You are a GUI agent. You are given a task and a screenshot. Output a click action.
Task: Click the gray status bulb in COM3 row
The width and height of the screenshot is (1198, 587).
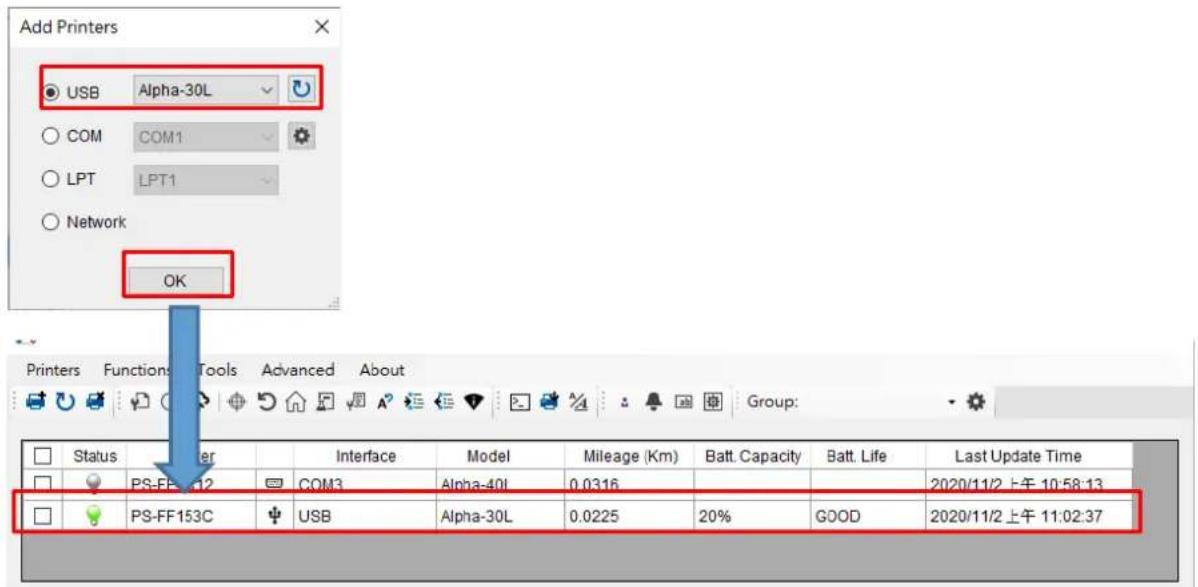[x=93, y=483]
